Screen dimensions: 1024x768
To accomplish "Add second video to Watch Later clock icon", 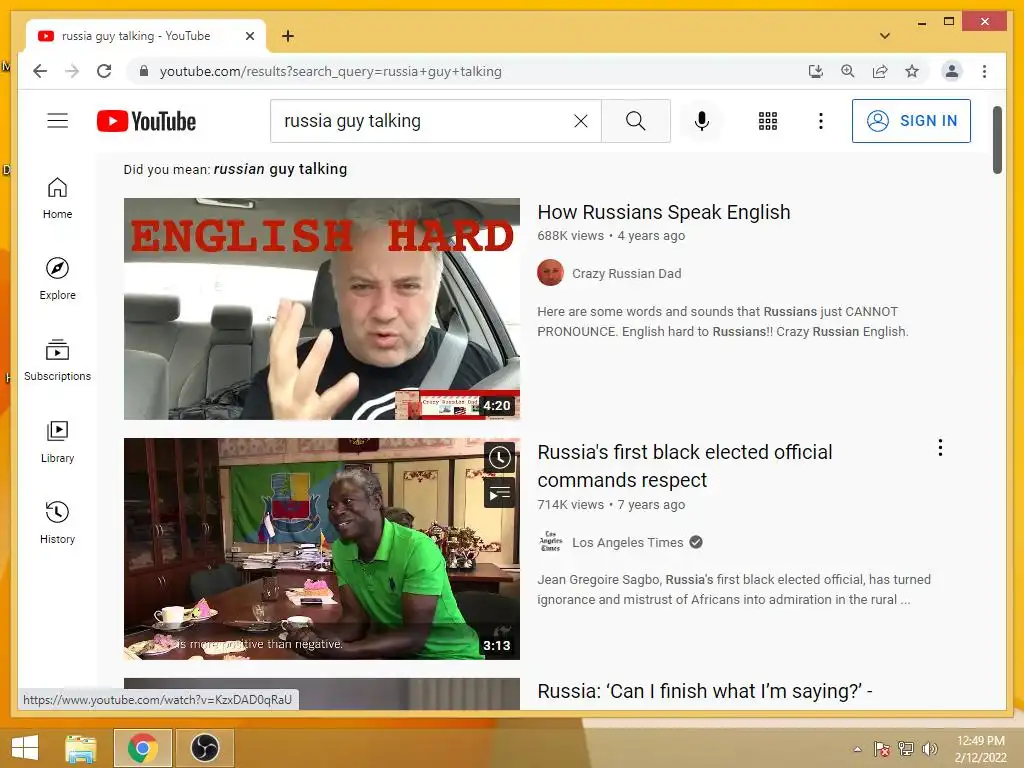I will 500,457.
